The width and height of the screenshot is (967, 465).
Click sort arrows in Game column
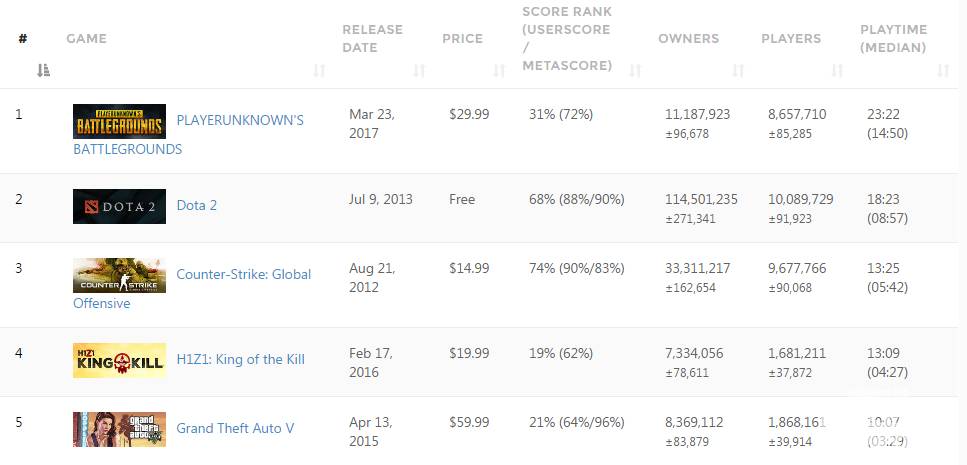click(319, 70)
